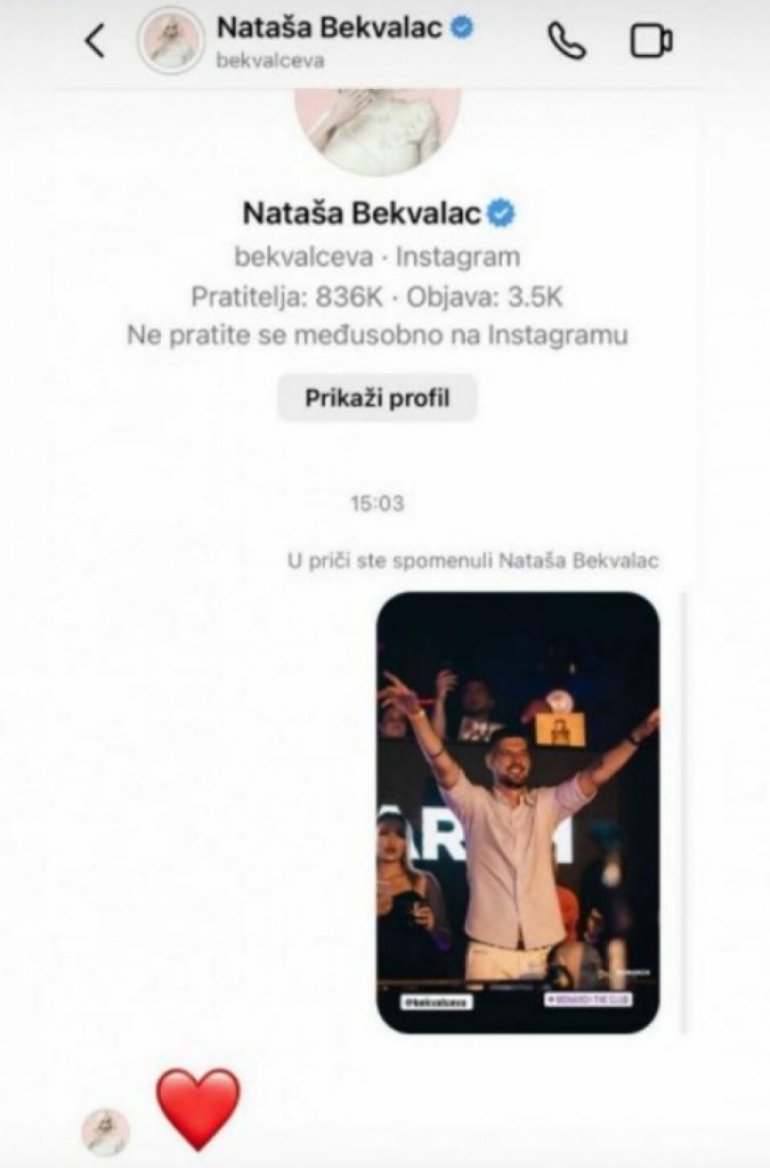Tap the large Nataša Bekvalac profile name
The image size is (770, 1168).
pos(362,214)
